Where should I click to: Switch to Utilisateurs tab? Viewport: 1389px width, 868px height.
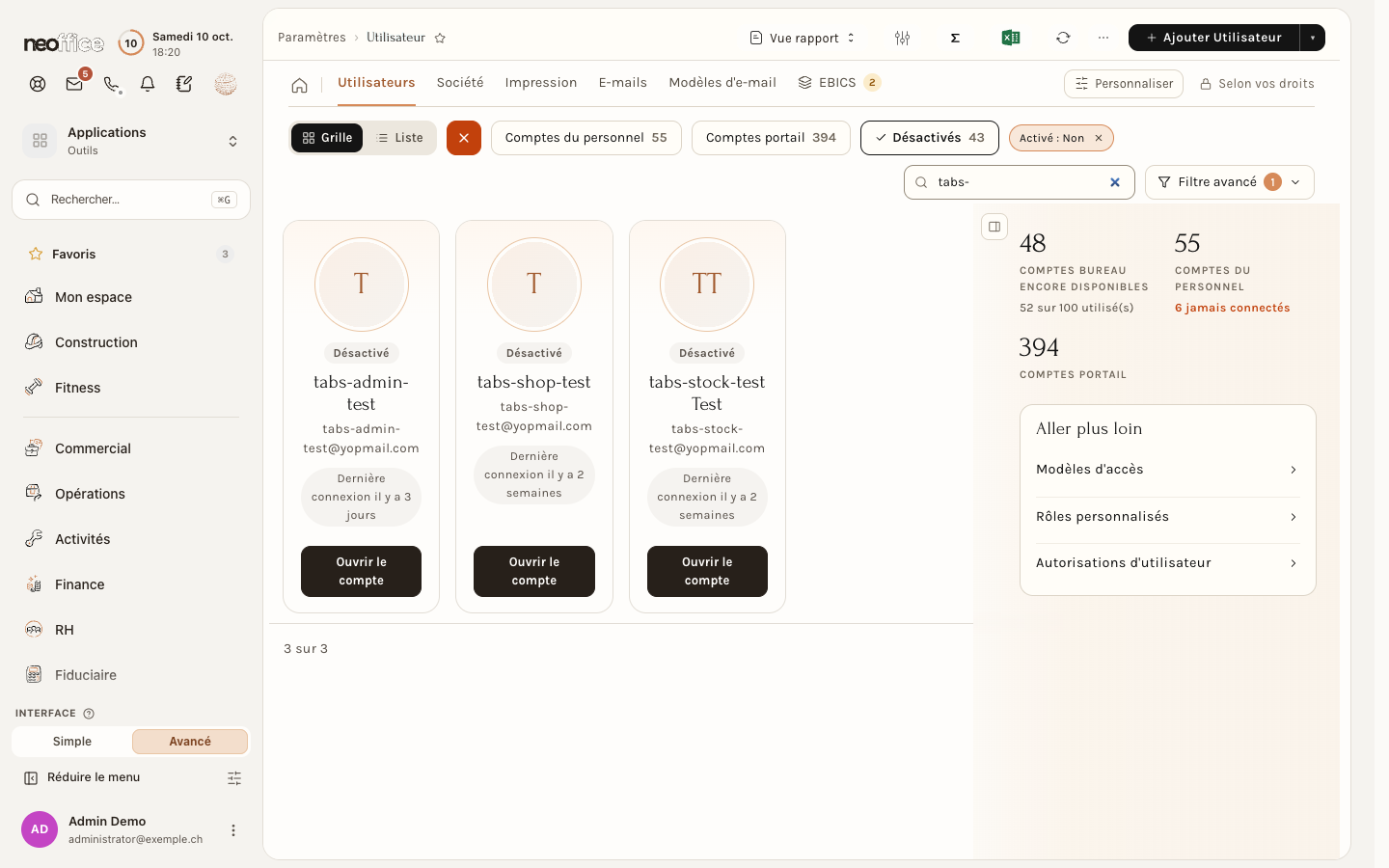tap(376, 83)
